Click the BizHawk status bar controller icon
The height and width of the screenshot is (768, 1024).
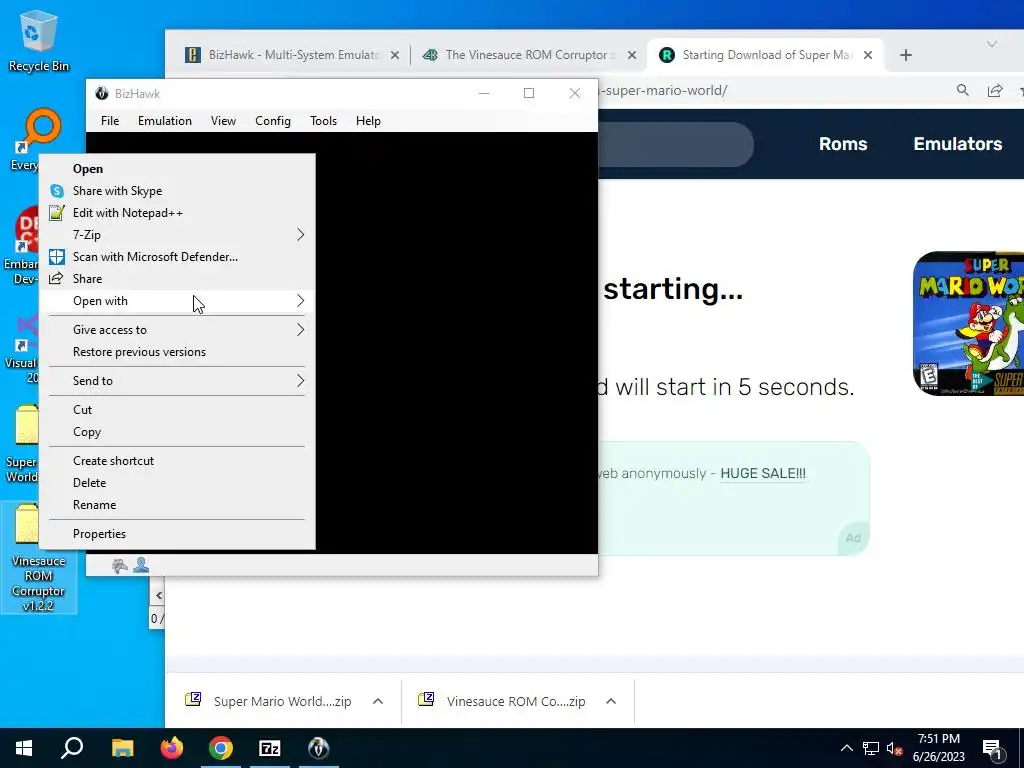[120, 566]
